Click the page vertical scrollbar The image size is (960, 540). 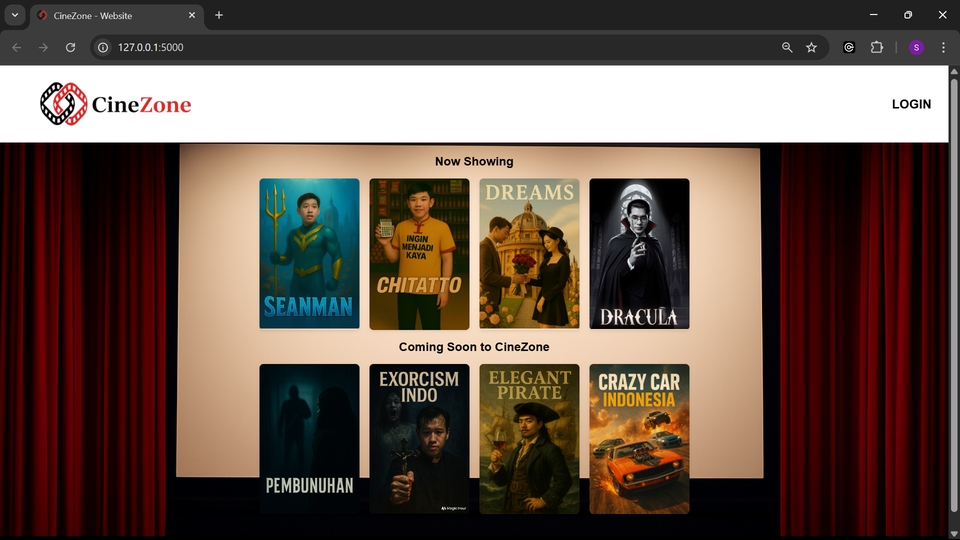pyautogui.click(x=954, y=300)
